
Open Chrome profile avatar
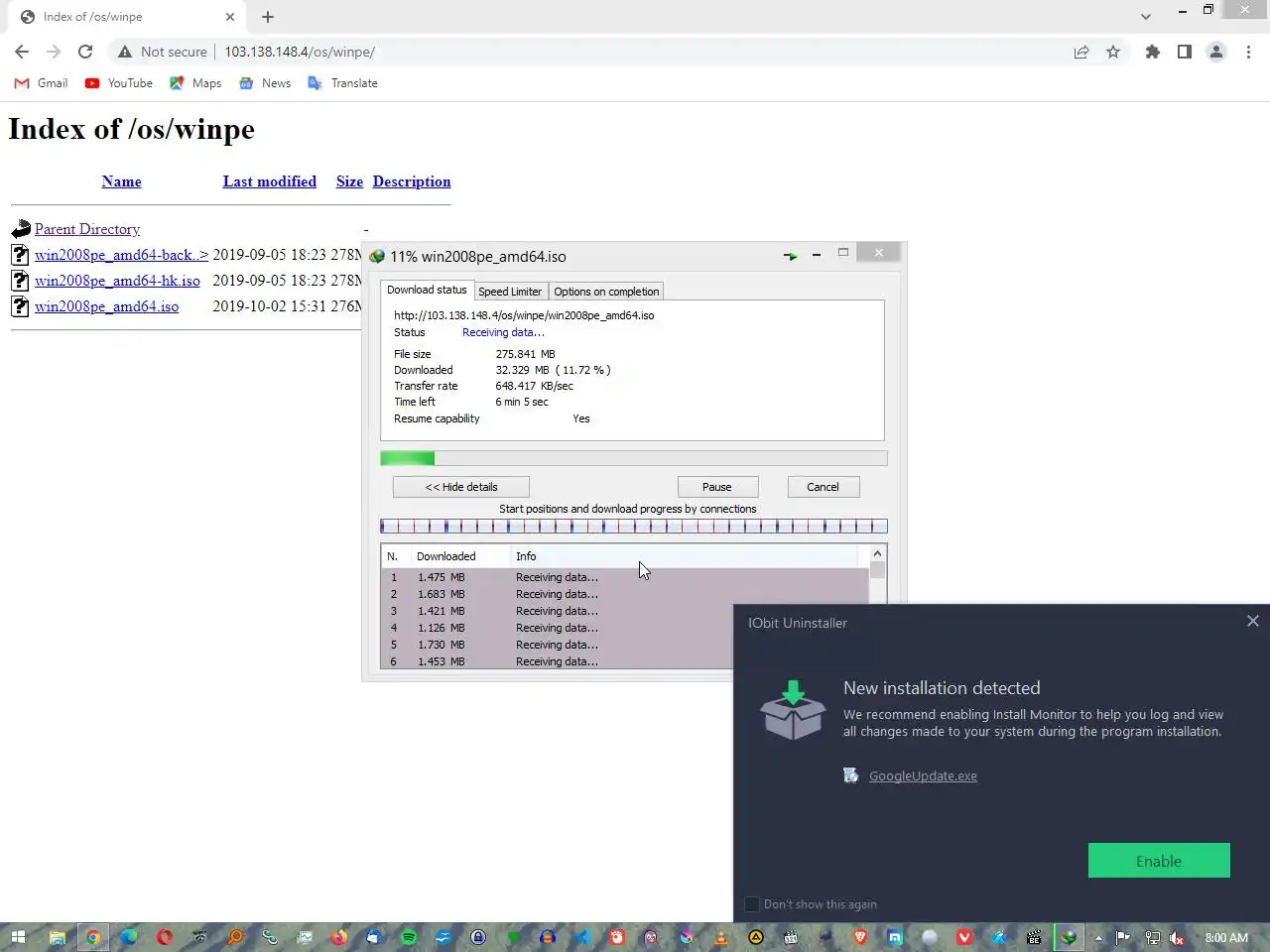click(1215, 52)
